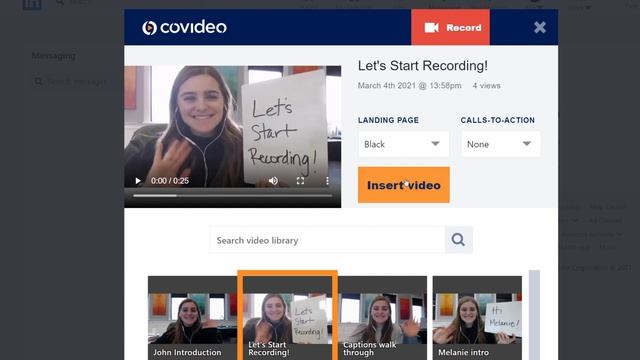This screenshot has width=640, height=360.
Task: Select the Melanie intro thumbnail
Action: point(477,318)
